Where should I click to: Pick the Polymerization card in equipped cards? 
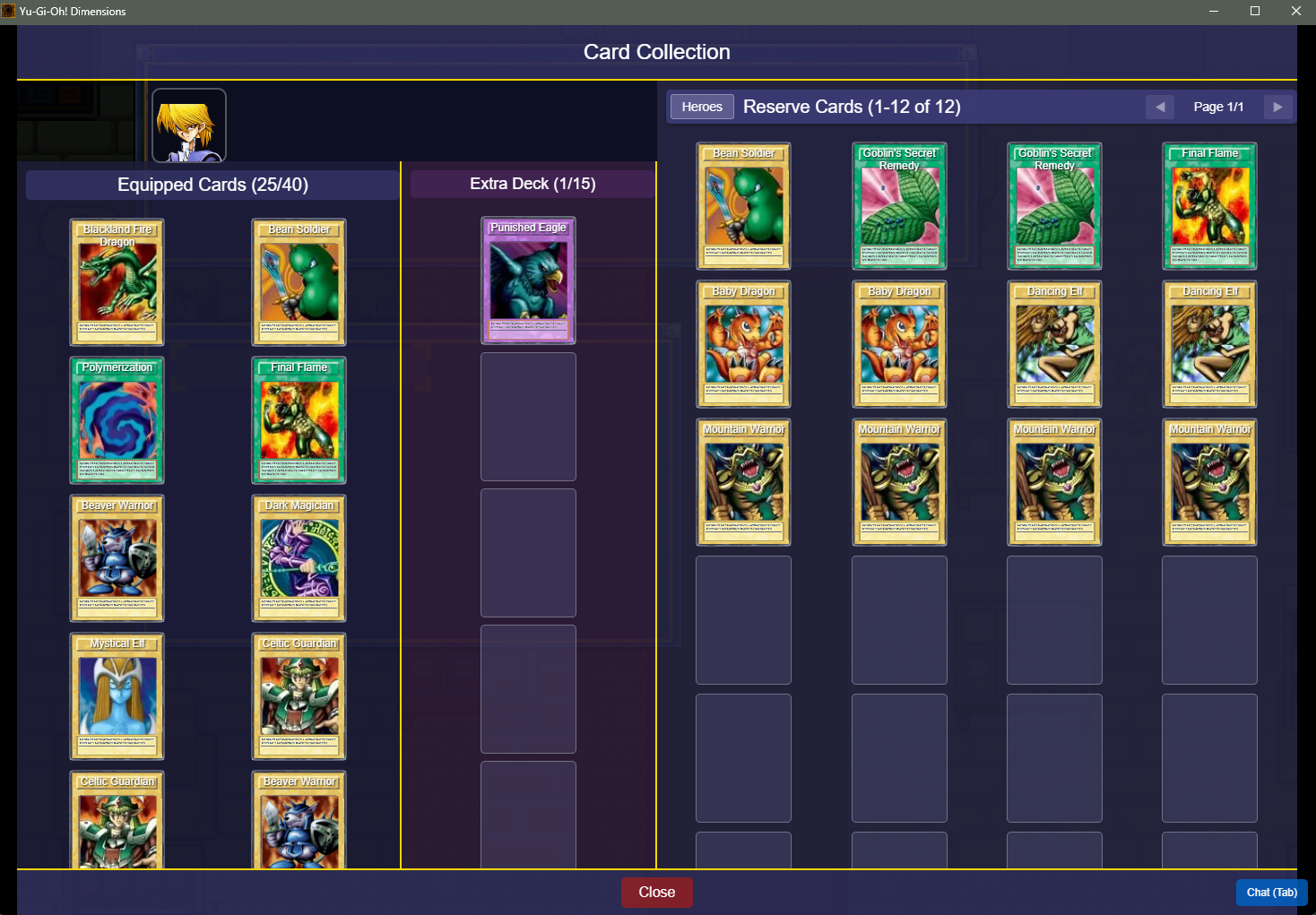[117, 420]
